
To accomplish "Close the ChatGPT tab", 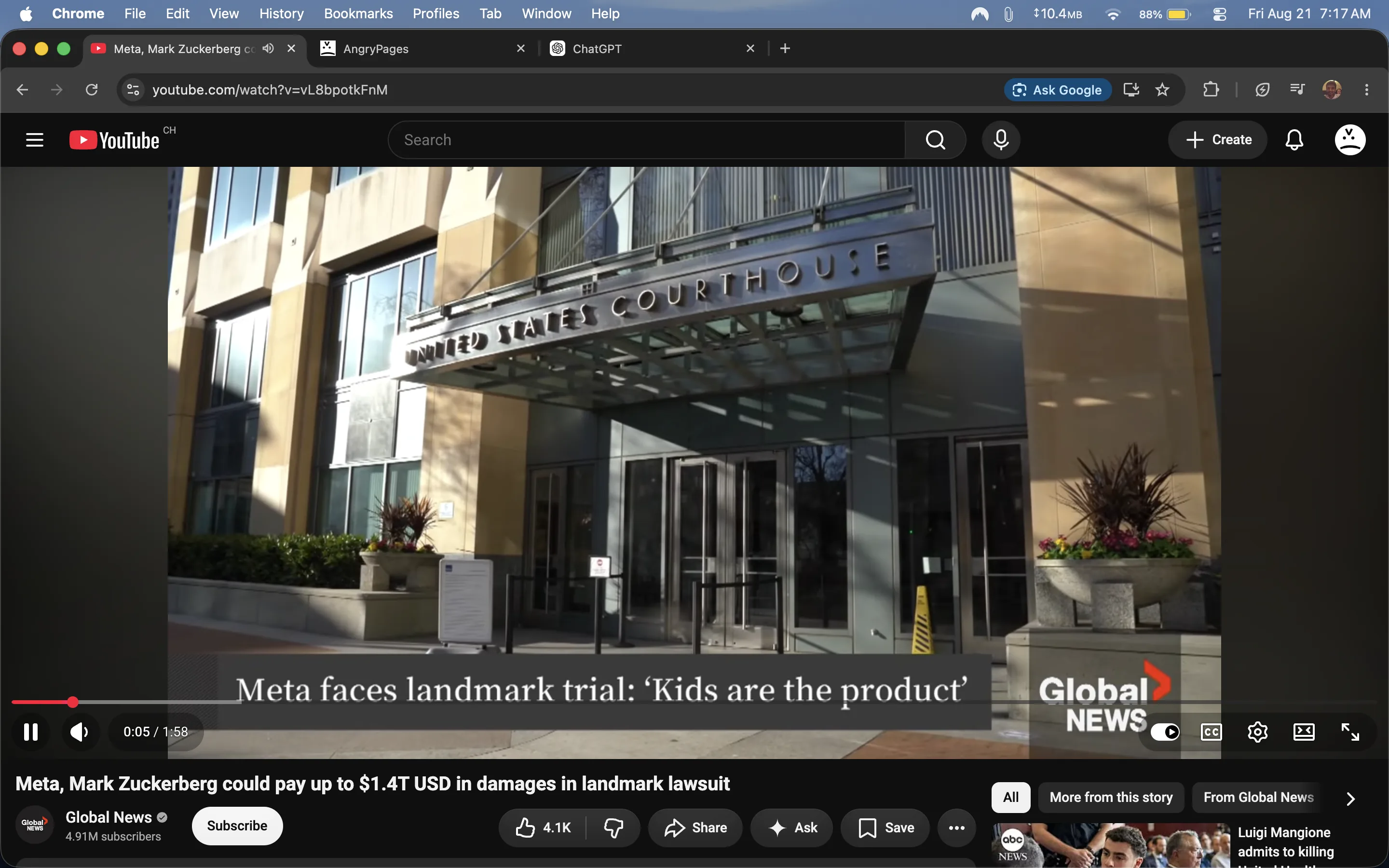I will tap(750, 48).
